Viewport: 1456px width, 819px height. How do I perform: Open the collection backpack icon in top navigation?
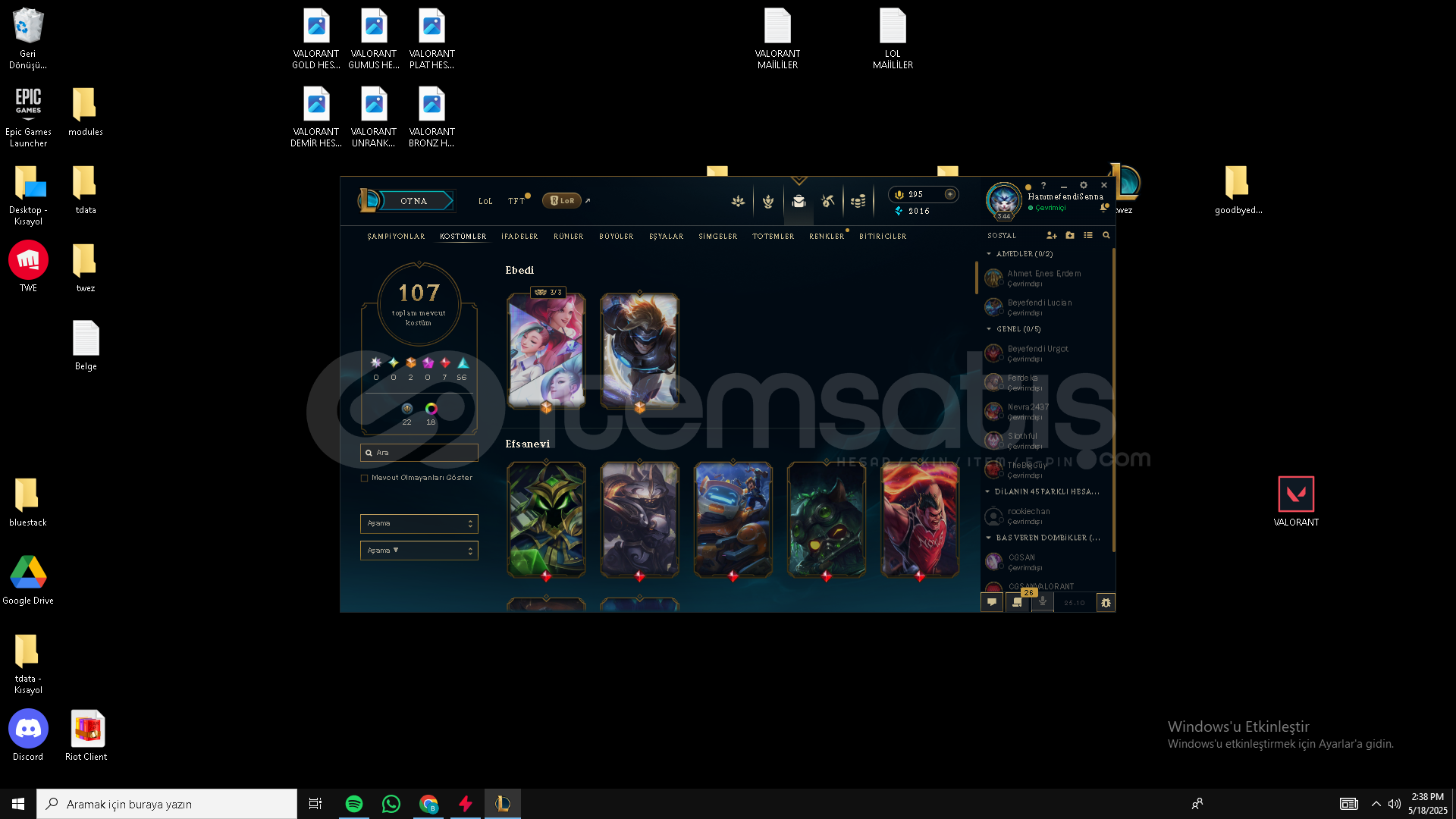[799, 202]
